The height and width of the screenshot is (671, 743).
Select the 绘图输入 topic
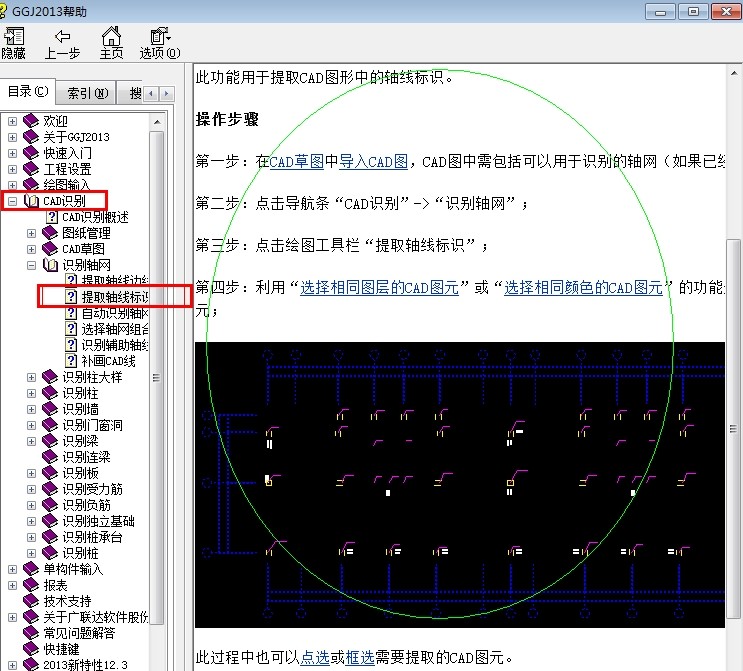coord(66,184)
